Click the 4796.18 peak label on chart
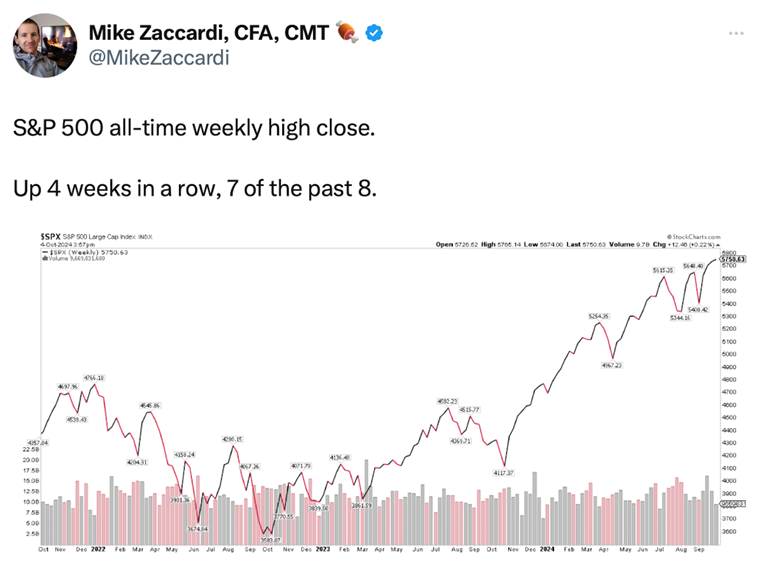 tap(94, 377)
